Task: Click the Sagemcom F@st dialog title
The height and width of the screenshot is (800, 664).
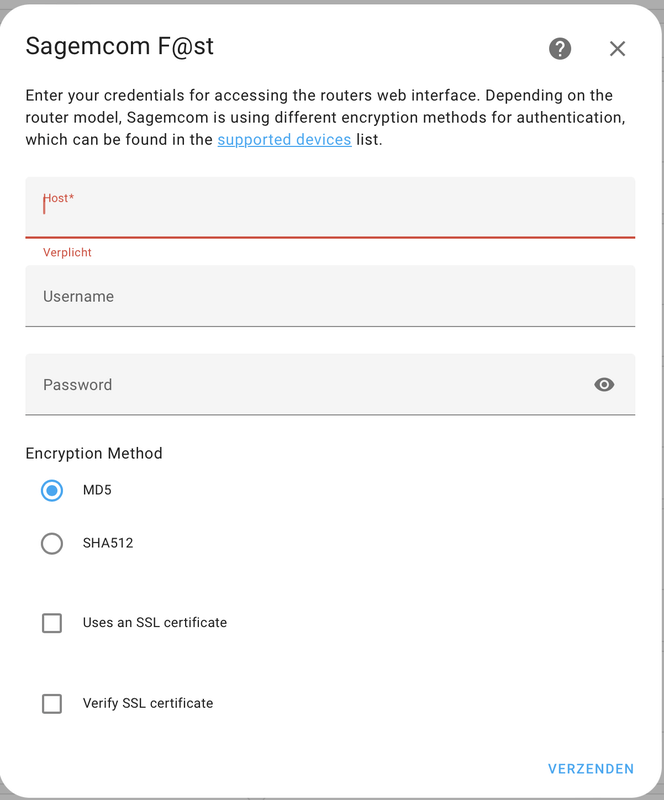Action: tap(120, 46)
